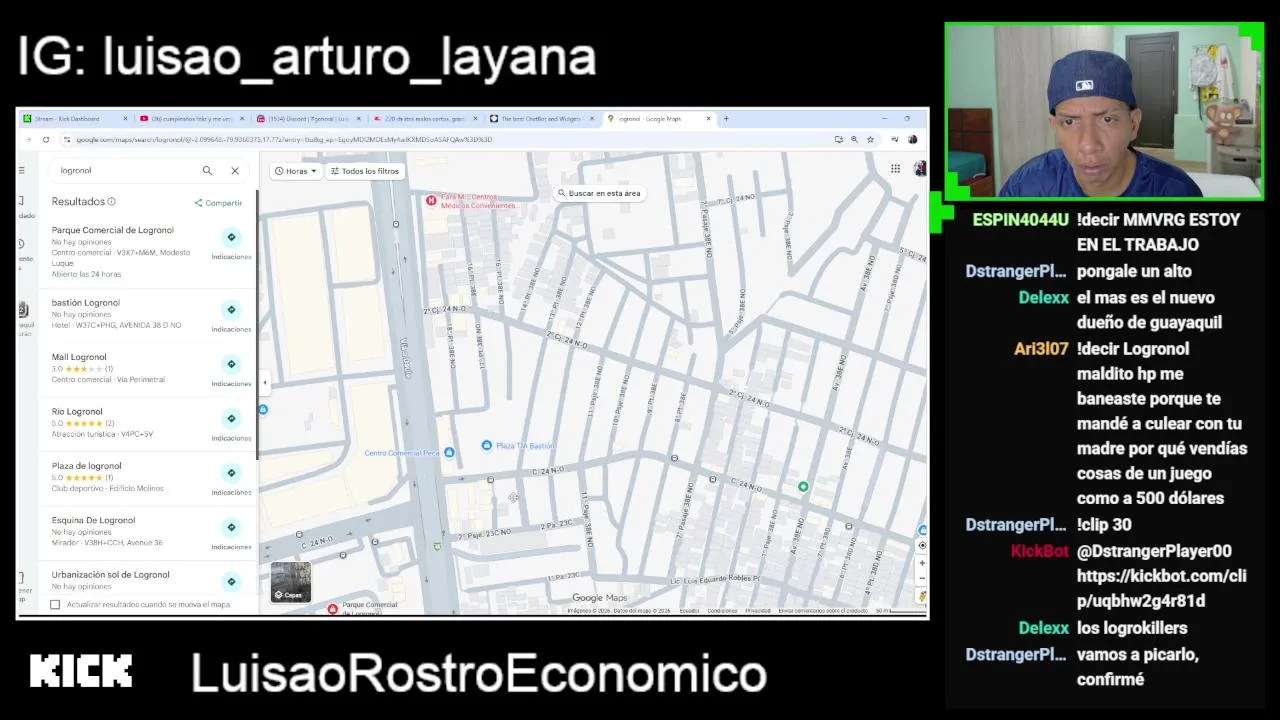Click 'KickBot' username in chat
The height and width of the screenshot is (720, 1280).
[1040, 551]
